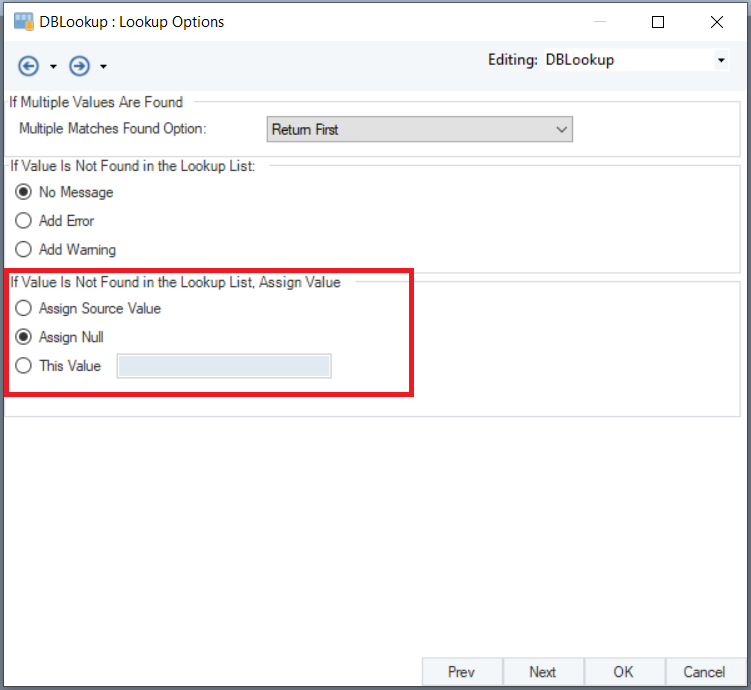This screenshot has width=751, height=690.
Task: Click the Cancel button
Action: tap(704, 672)
